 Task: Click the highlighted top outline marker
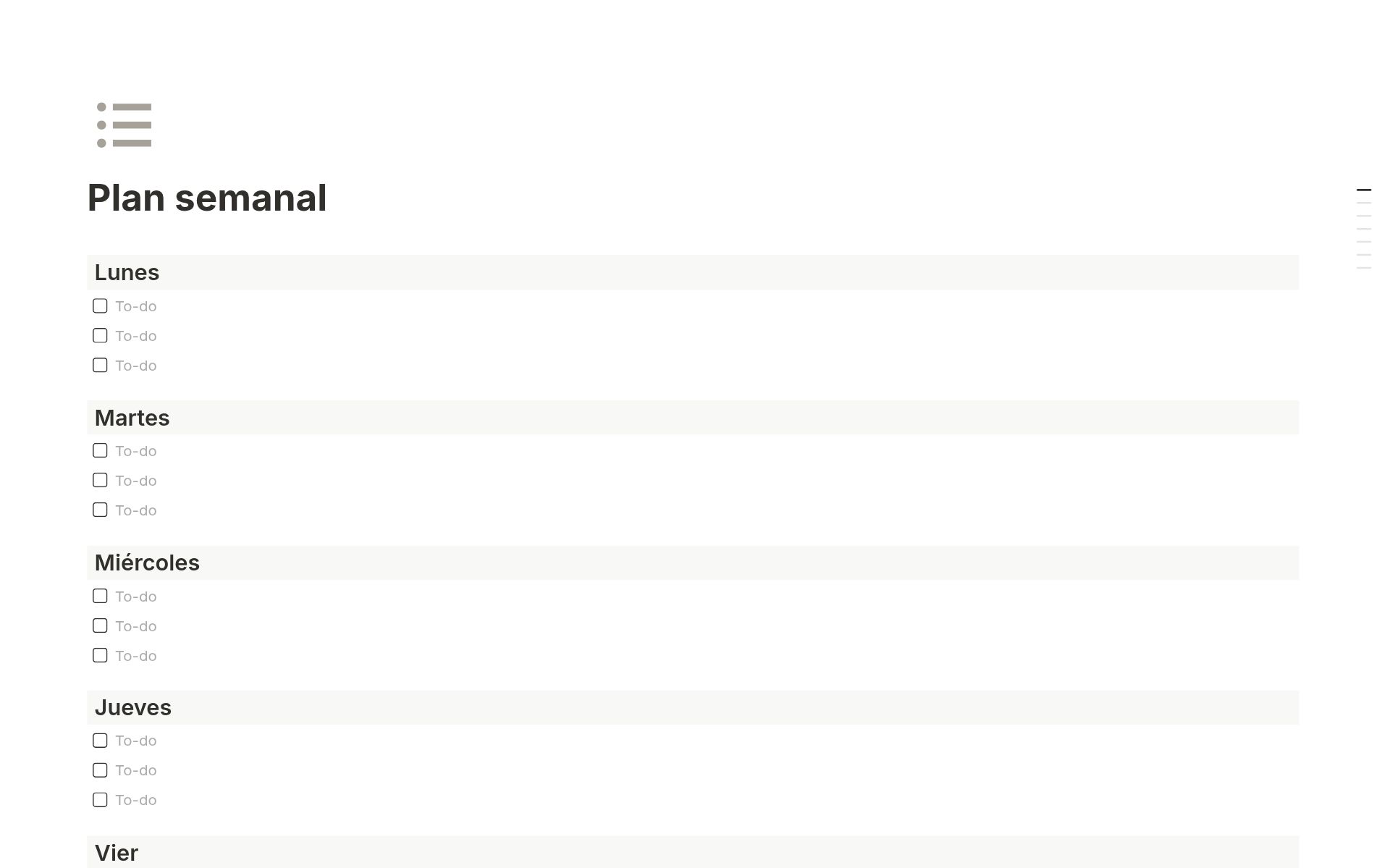1364,190
